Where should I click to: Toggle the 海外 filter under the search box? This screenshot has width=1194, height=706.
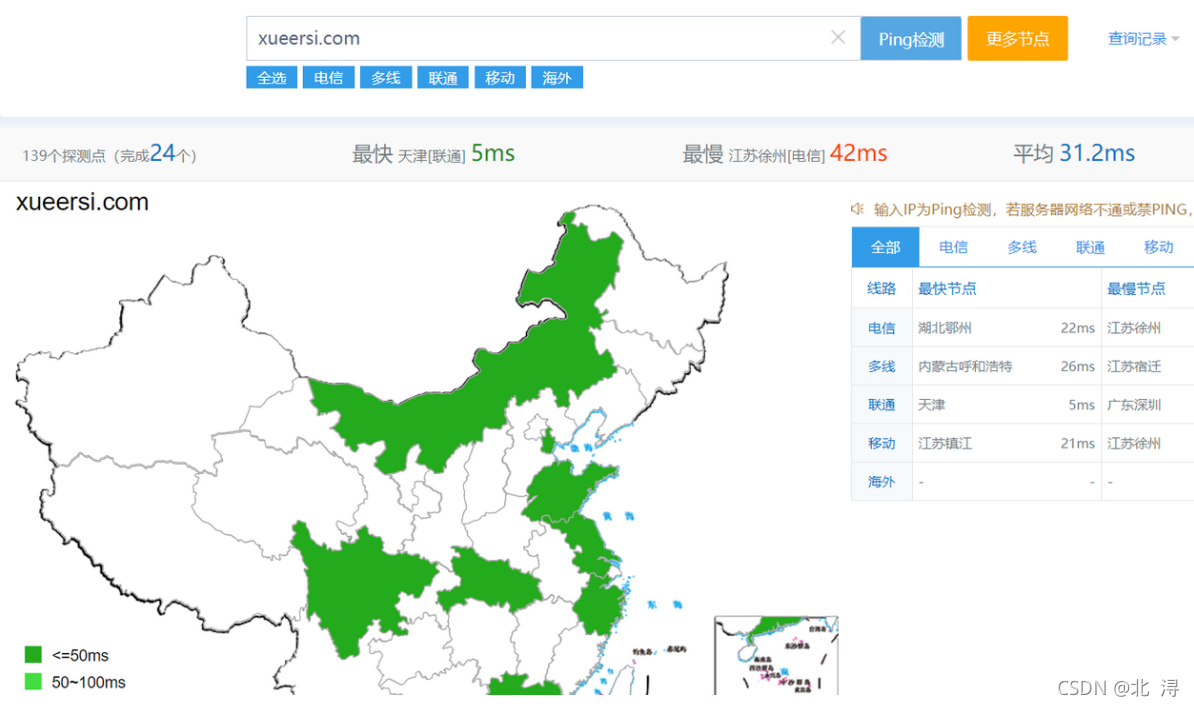[557, 78]
